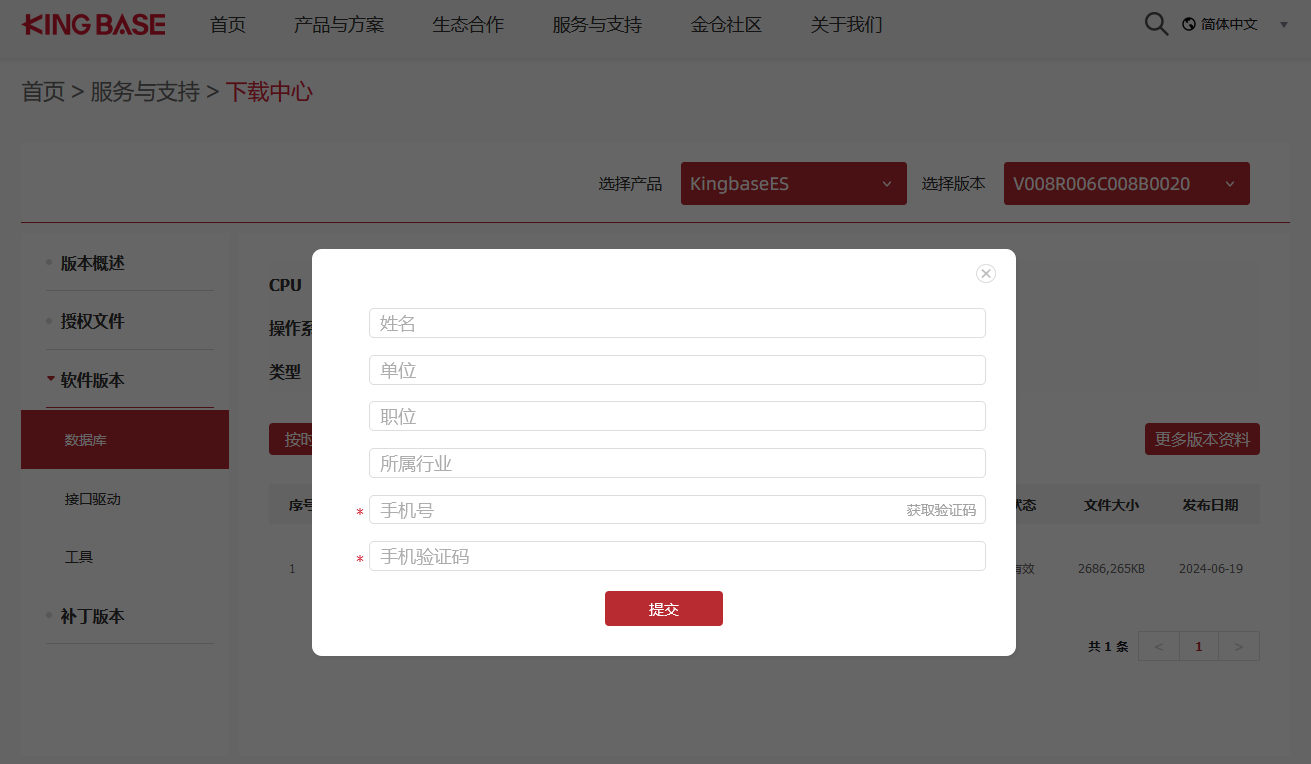Submit the form with 提交 button
1311x764 pixels.
pyautogui.click(x=664, y=609)
